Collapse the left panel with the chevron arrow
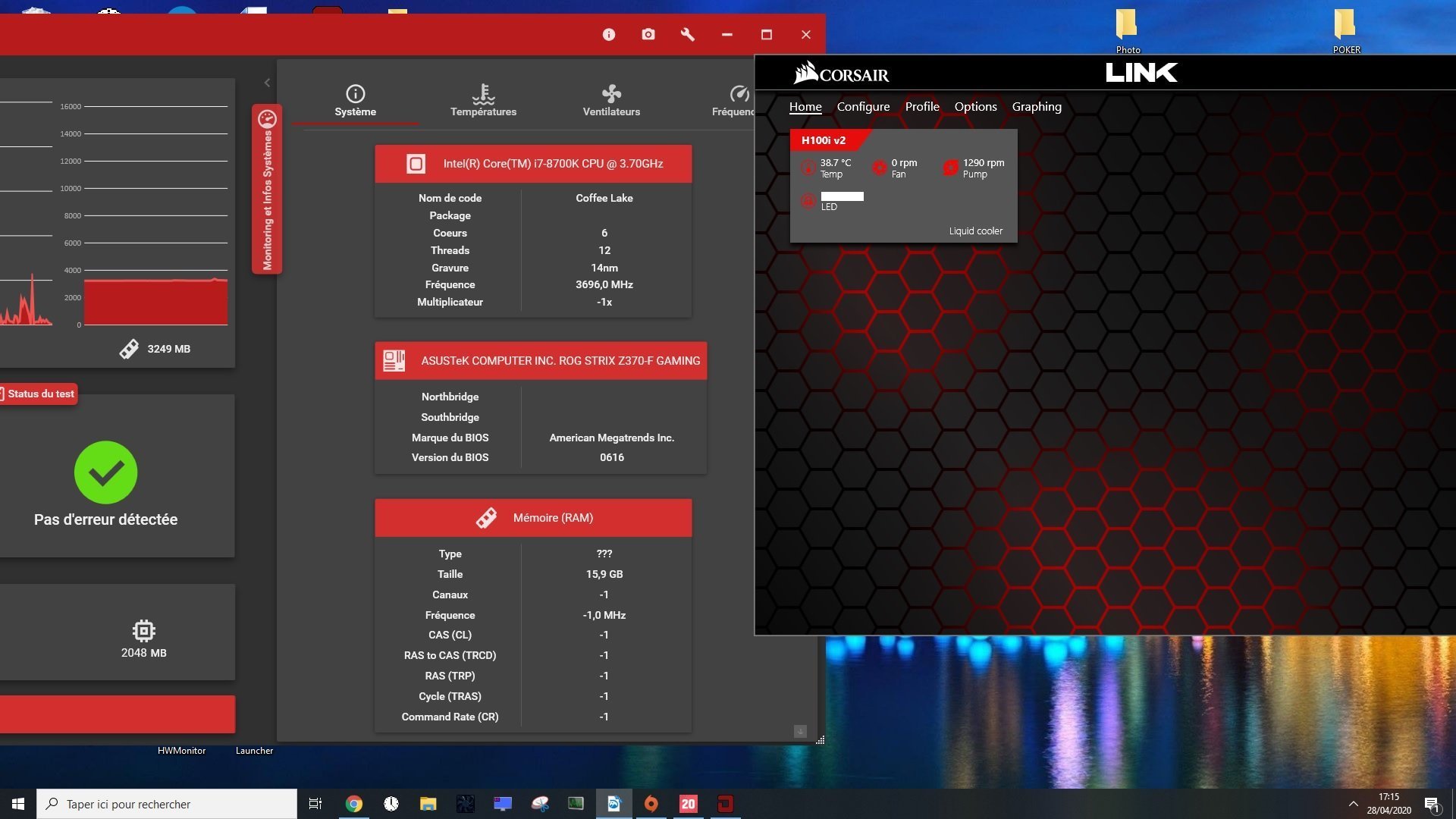Screen dimensions: 1456x819 (x=267, y=83)
